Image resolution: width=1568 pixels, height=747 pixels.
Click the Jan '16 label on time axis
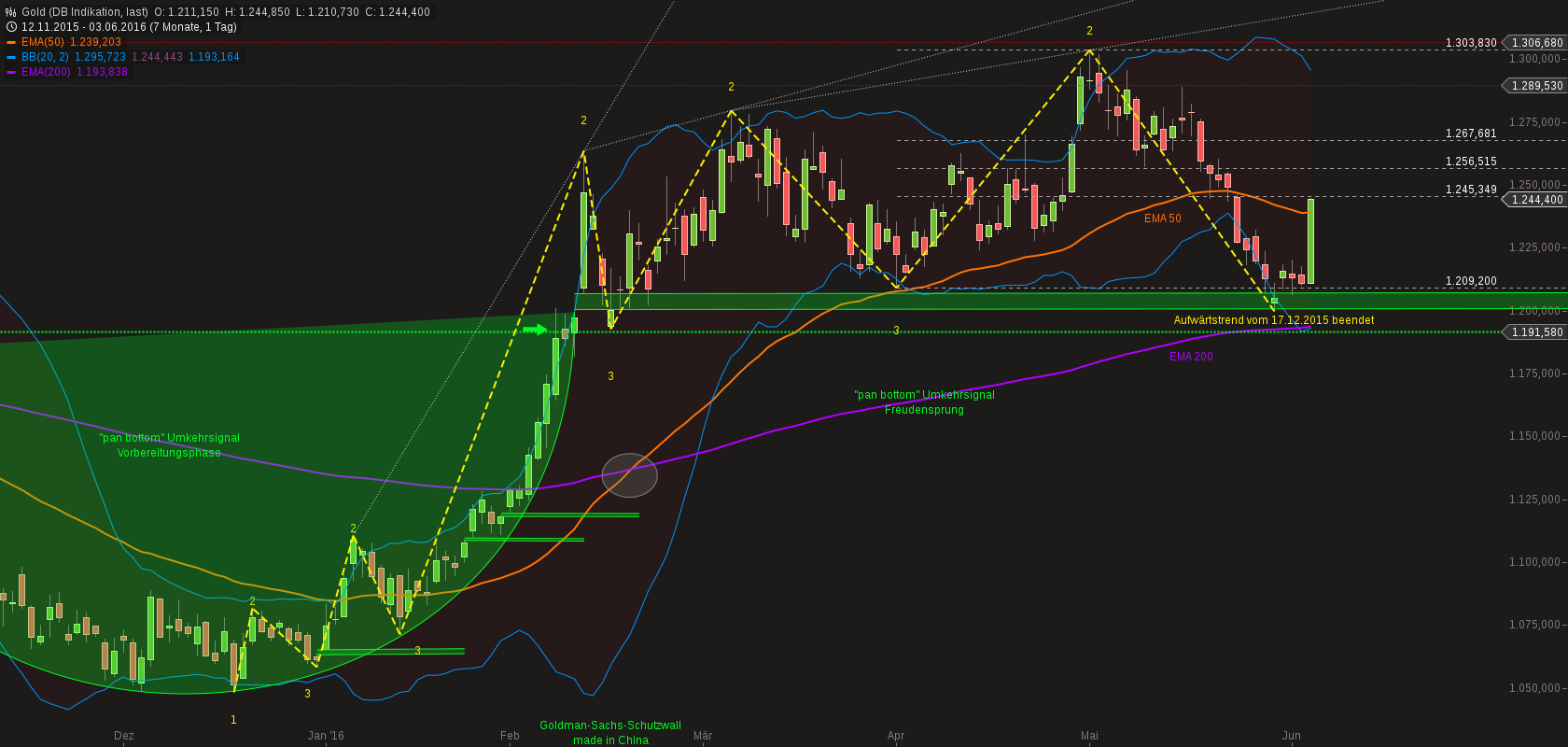tap(326, 736)
